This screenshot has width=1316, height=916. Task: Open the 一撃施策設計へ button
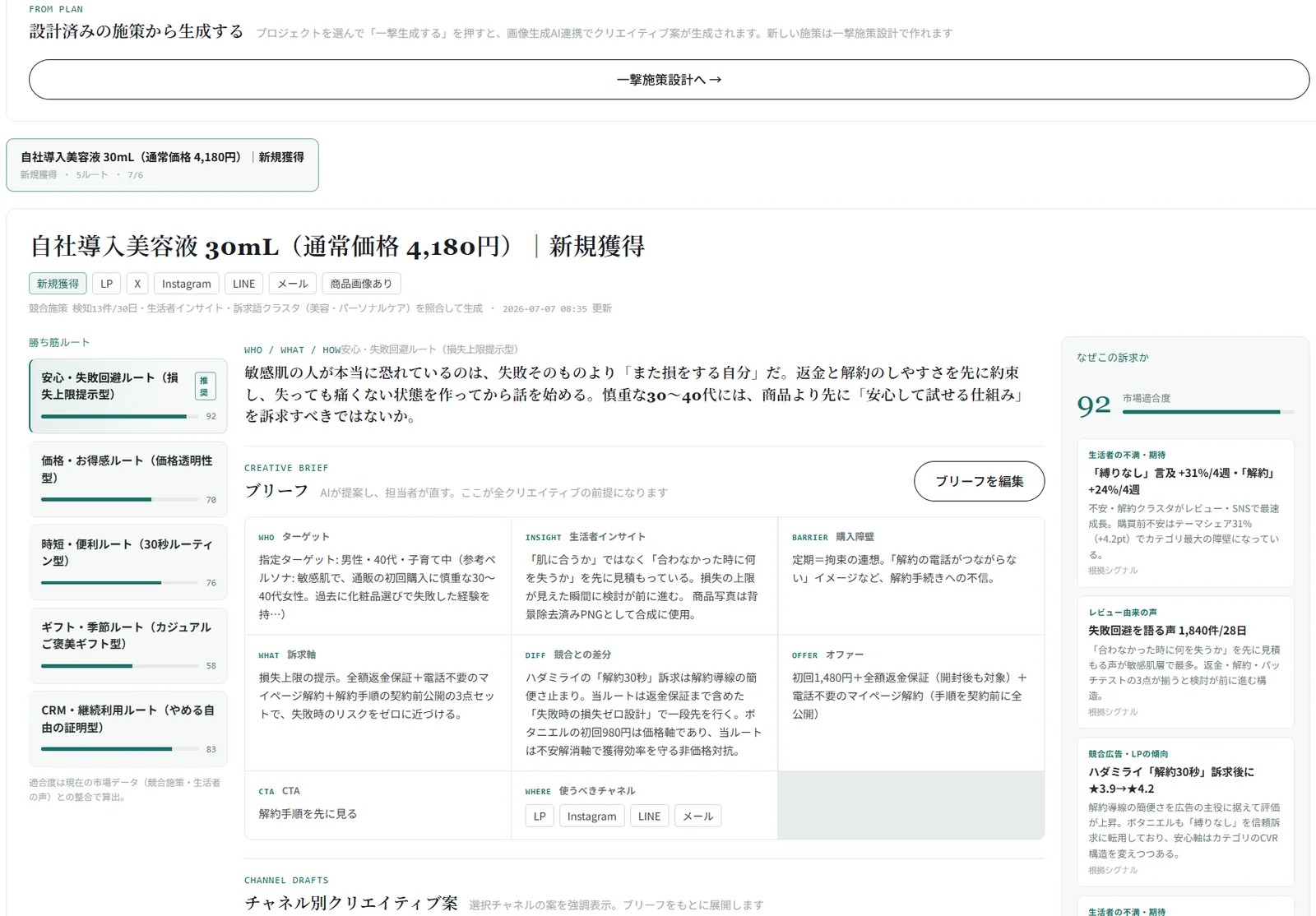point(669,80)
